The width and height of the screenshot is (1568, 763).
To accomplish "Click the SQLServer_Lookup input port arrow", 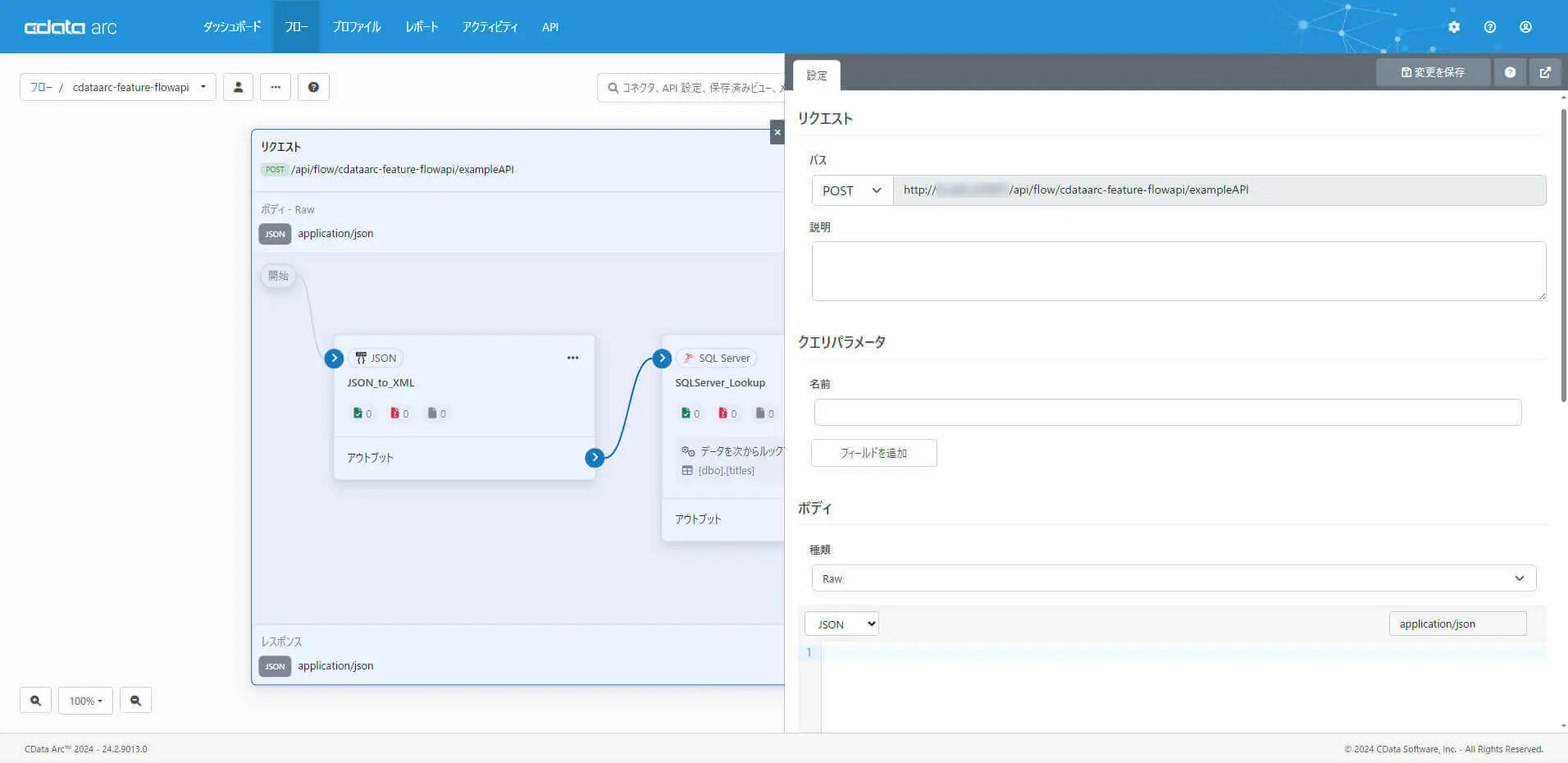I will 662,359.
